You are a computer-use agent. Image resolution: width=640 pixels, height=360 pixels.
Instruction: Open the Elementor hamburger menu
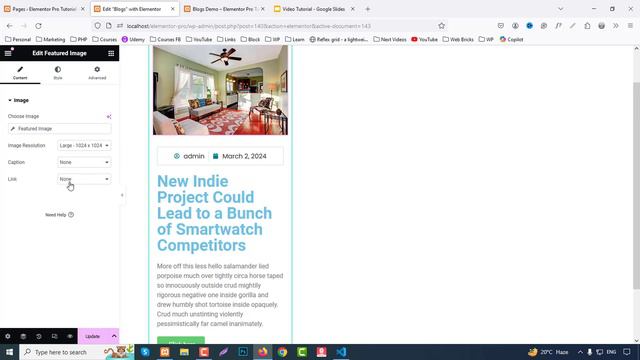click(x=8, y=53)
